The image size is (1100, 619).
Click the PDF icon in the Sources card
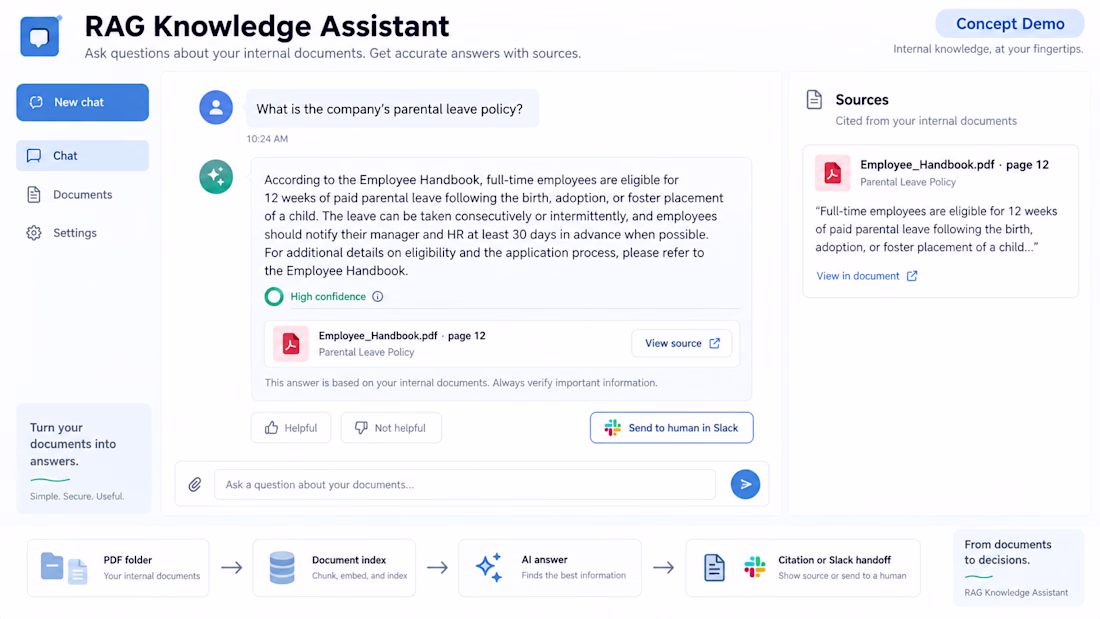833,173
